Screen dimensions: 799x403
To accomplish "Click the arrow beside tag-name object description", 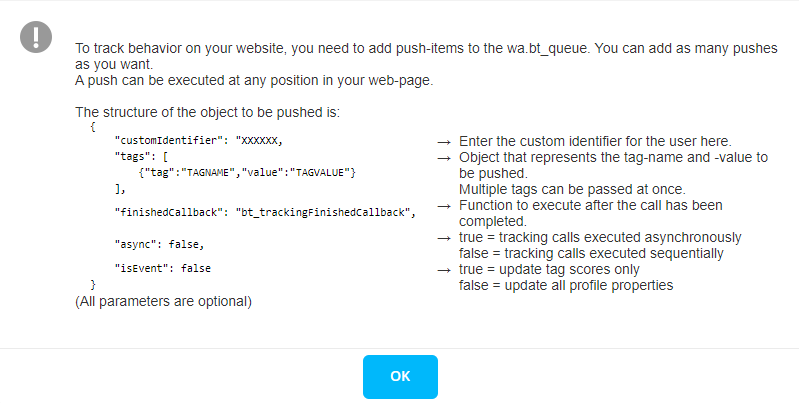I will tap(444, 158).
